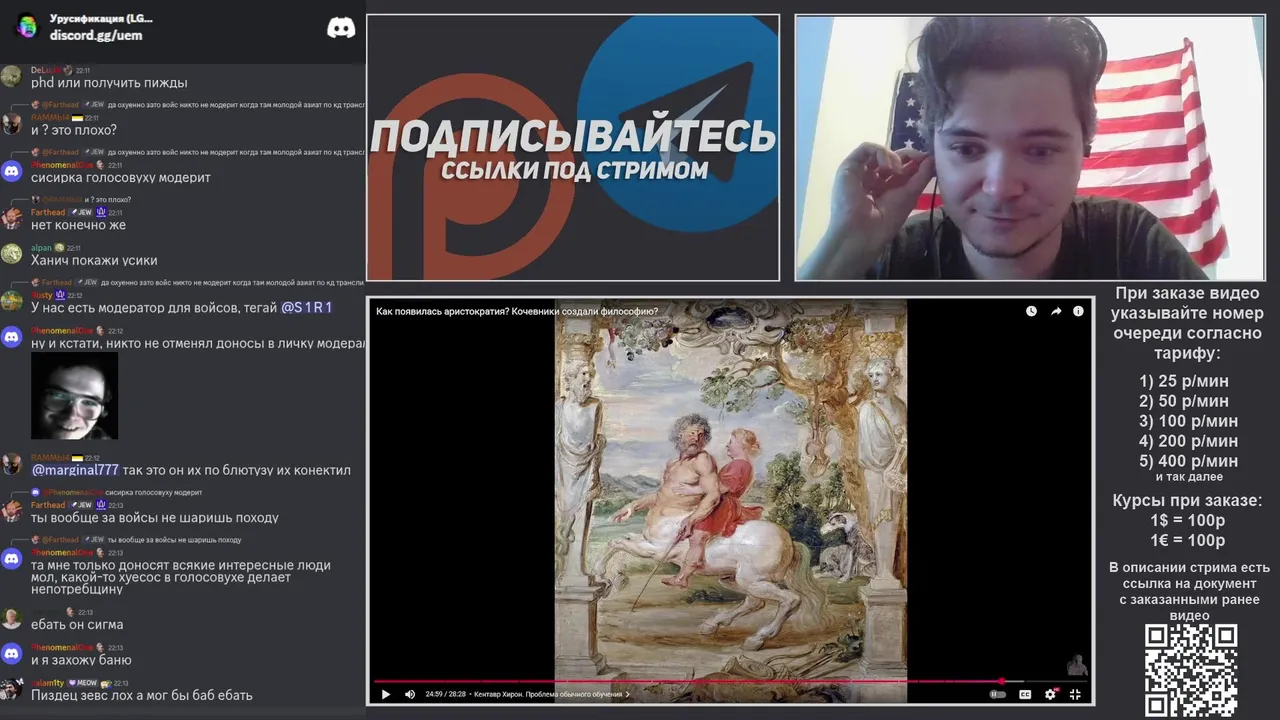The image size is (1280, 720).
Task: Follow the discord.gg/uem invite text
Action: pyautogui.click(x=96, y=35)
